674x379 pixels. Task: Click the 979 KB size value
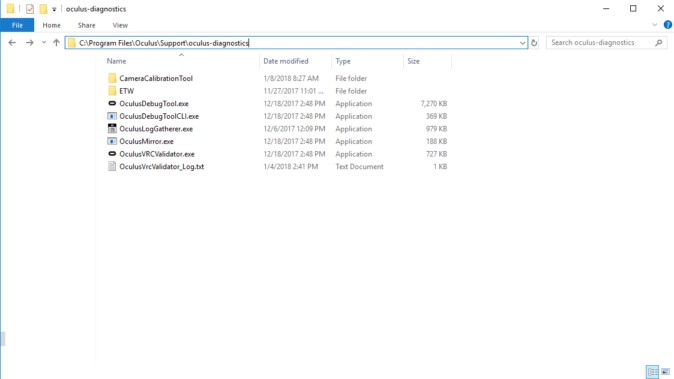point(436,128)
